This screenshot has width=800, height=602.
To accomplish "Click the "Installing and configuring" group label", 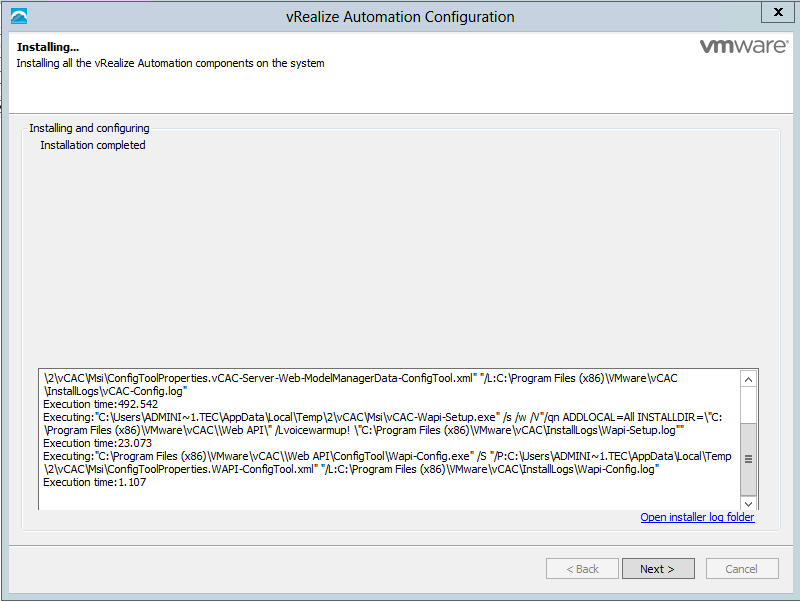I will pos(89,128).
